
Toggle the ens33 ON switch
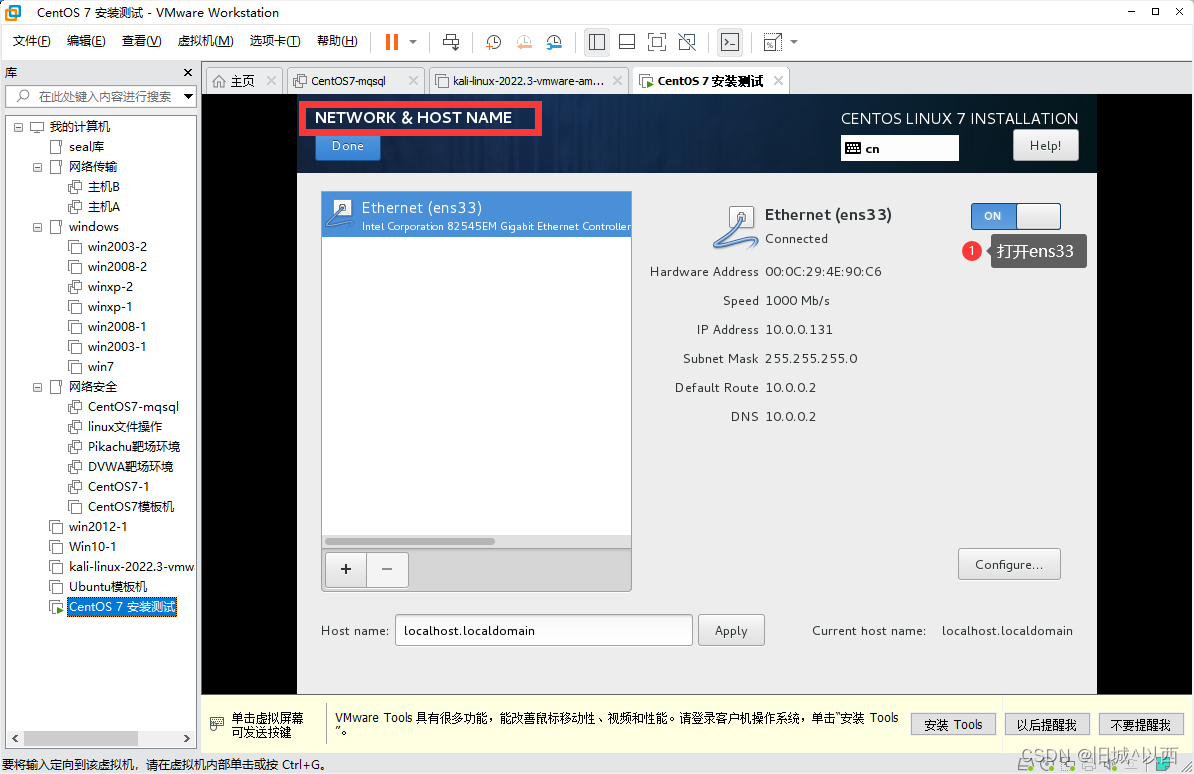tap(1016, 216)
